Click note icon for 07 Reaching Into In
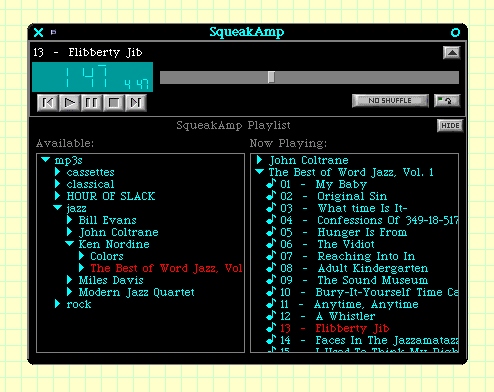Screen dimensions: 494x392 point(271,256)
